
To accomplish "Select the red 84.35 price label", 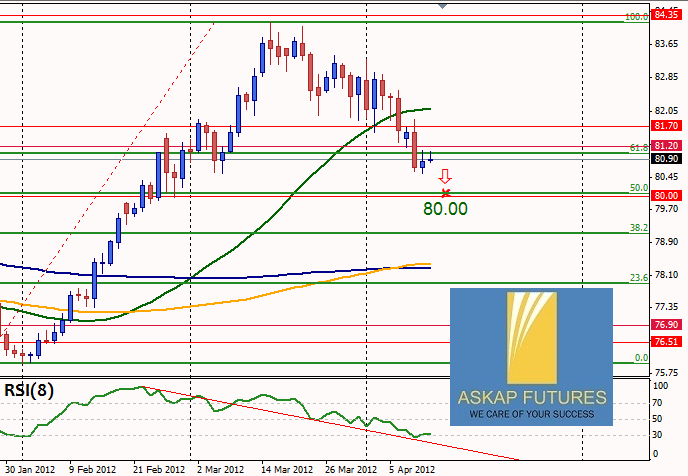I will [665, 15].
